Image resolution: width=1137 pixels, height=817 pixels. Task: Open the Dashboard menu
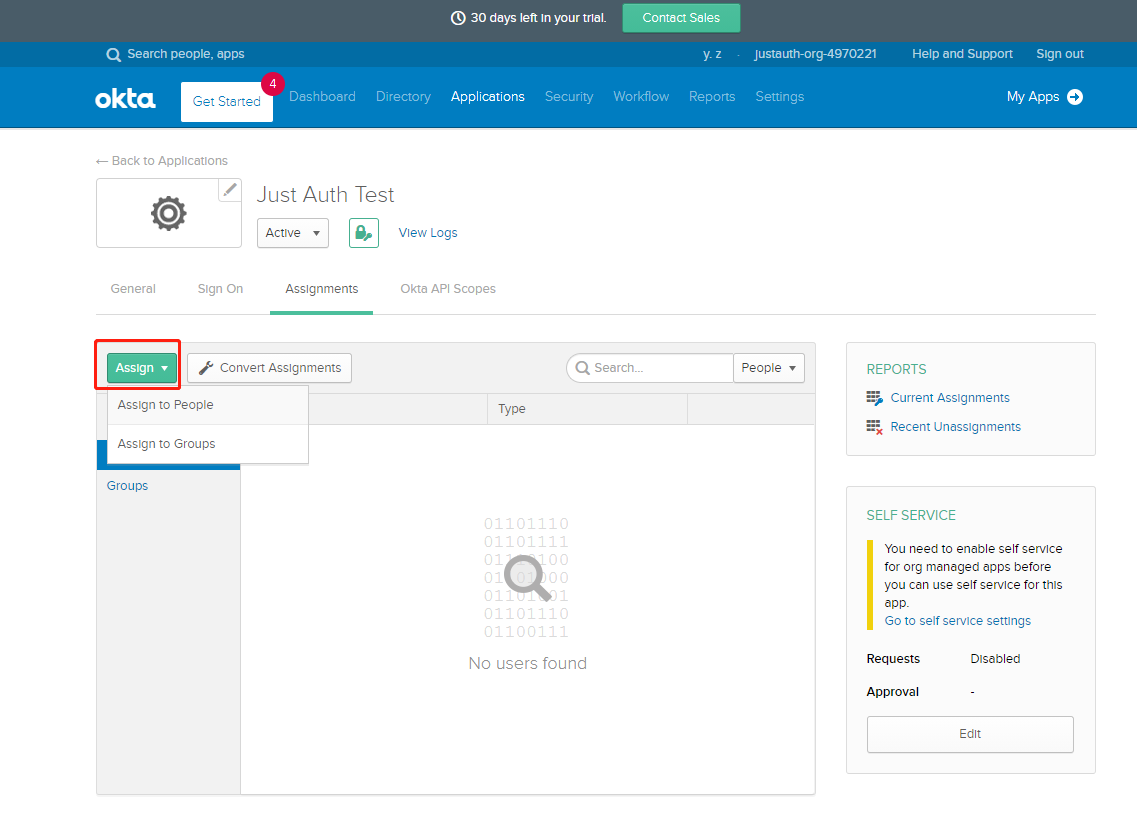322,97
